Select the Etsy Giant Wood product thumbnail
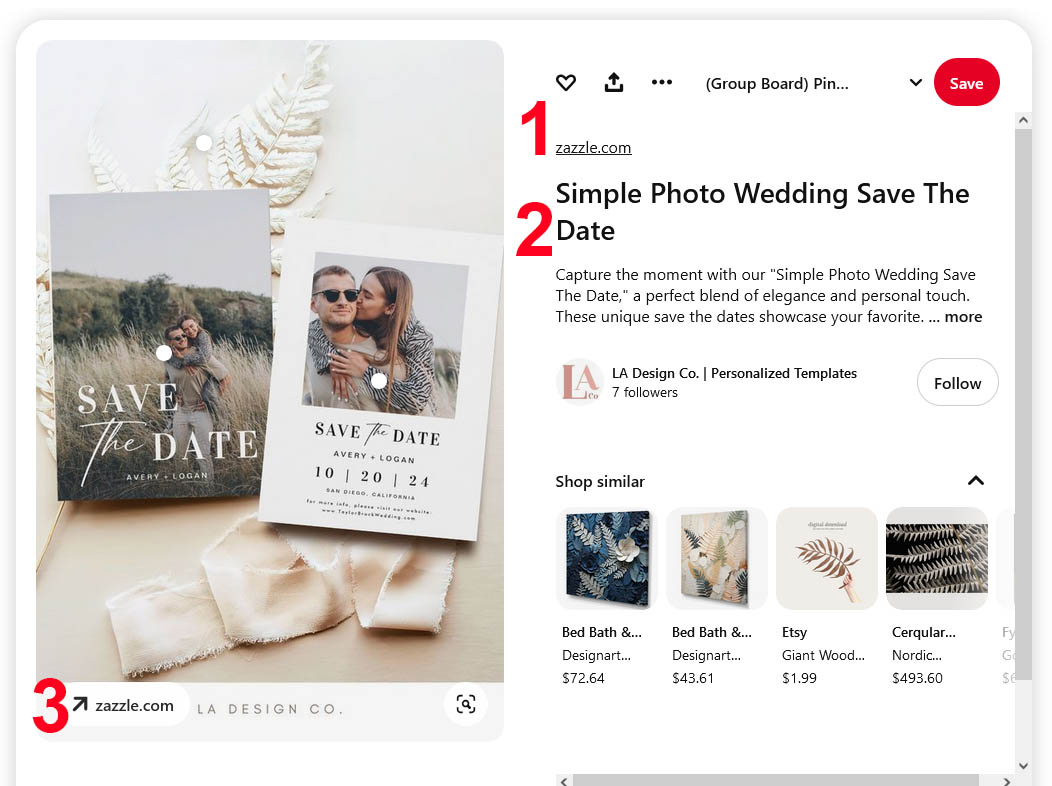The height and width of the screenshot is (786, 1052). 827,558
